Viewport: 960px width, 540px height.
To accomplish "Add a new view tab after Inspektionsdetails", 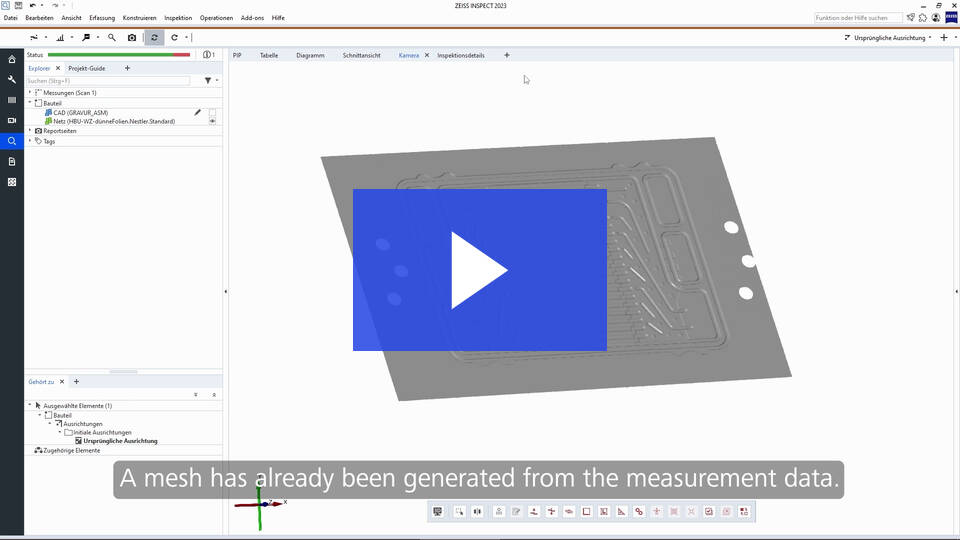I will point(507,55).
